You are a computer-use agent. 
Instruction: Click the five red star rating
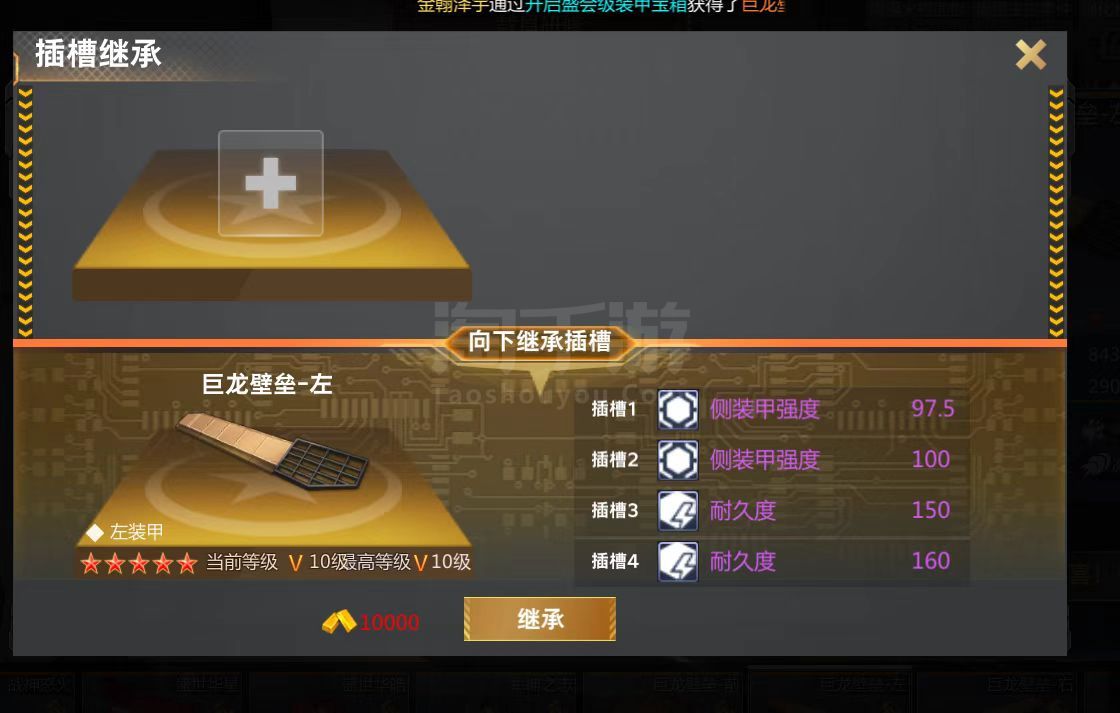pyautogui.click(x=139, y=564)
